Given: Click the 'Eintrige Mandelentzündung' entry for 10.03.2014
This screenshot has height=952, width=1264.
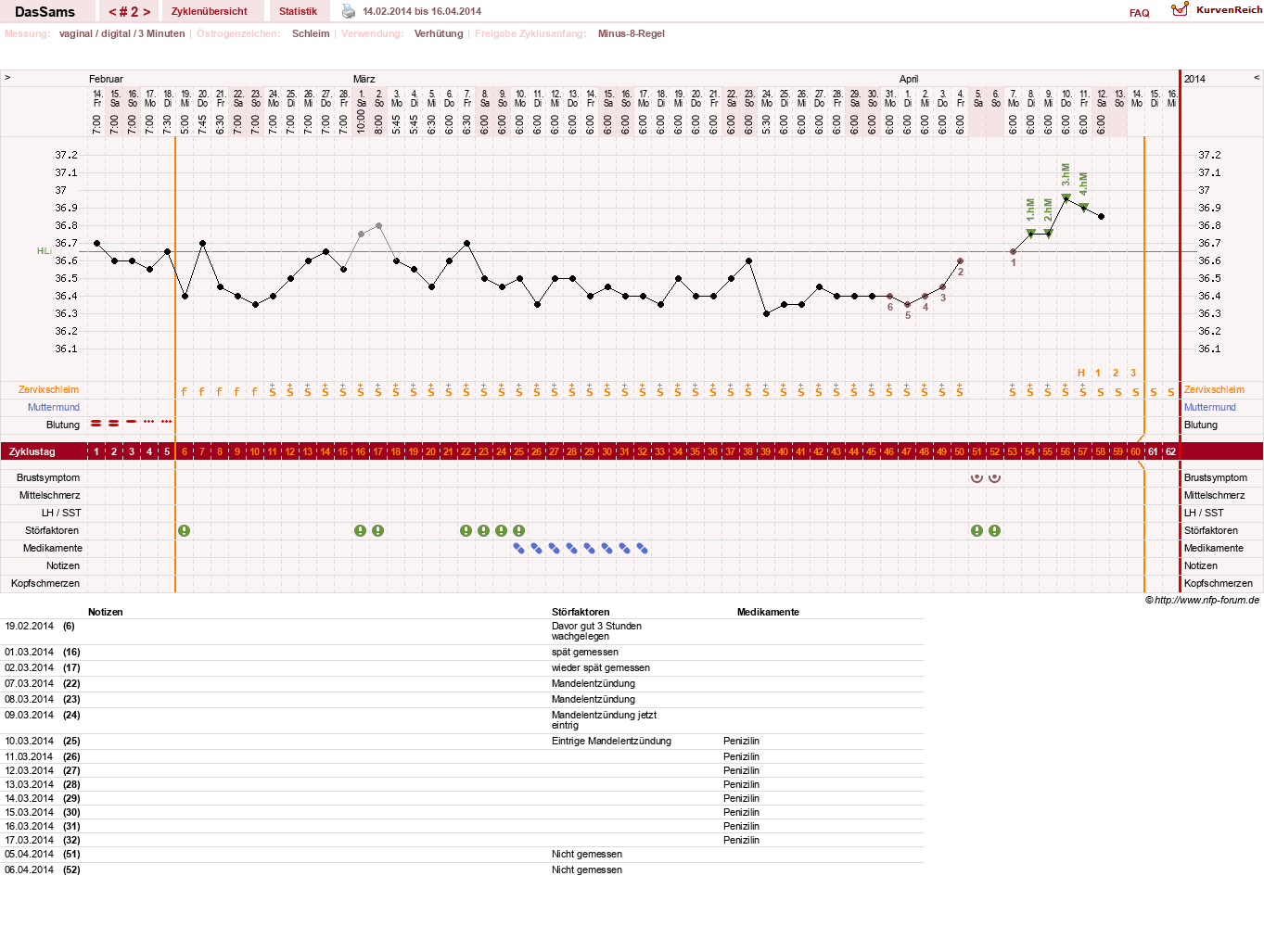Looking at the screenshot, I should coord(611,741).
